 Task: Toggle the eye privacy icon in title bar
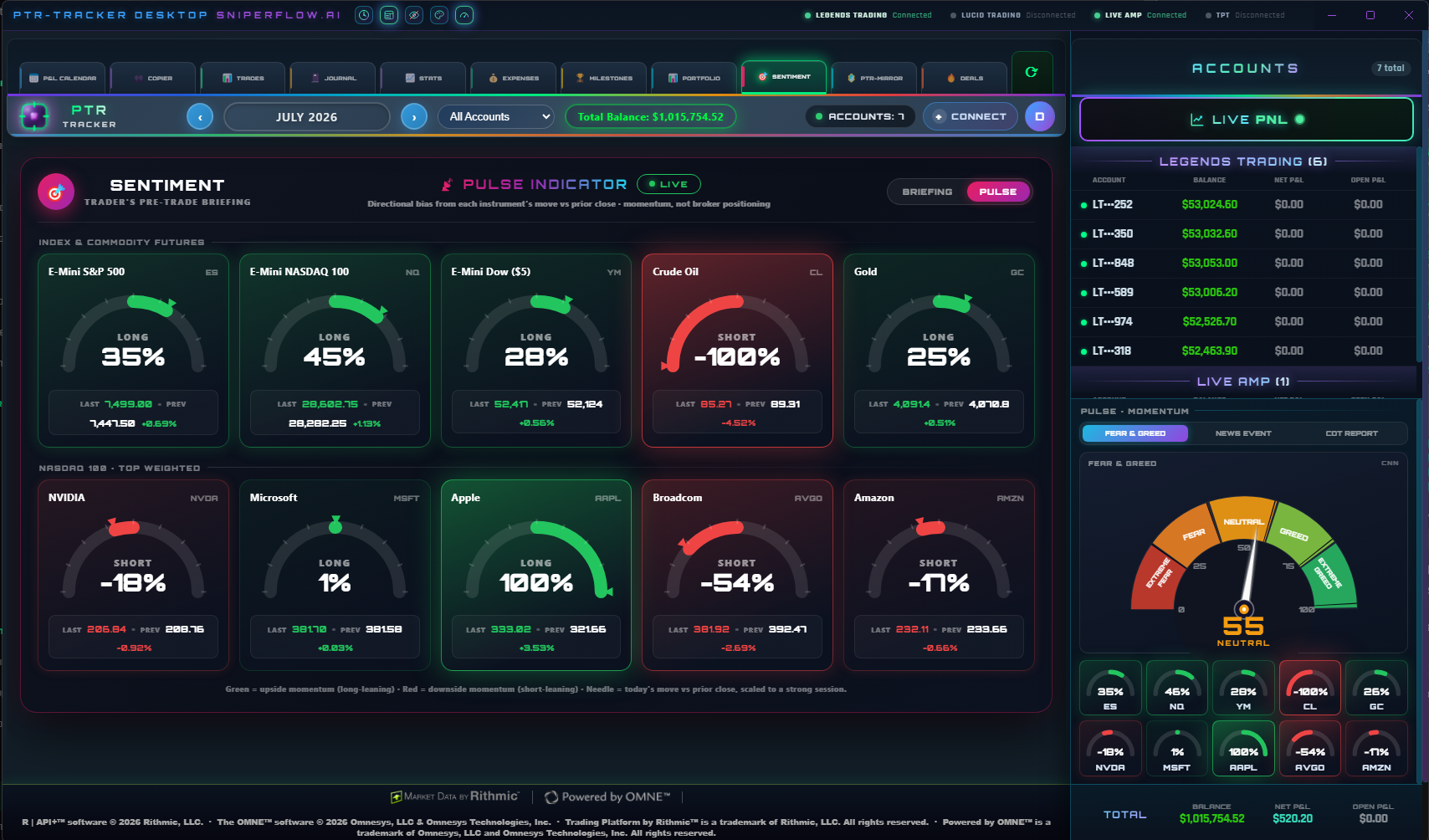tap(414, 15)
